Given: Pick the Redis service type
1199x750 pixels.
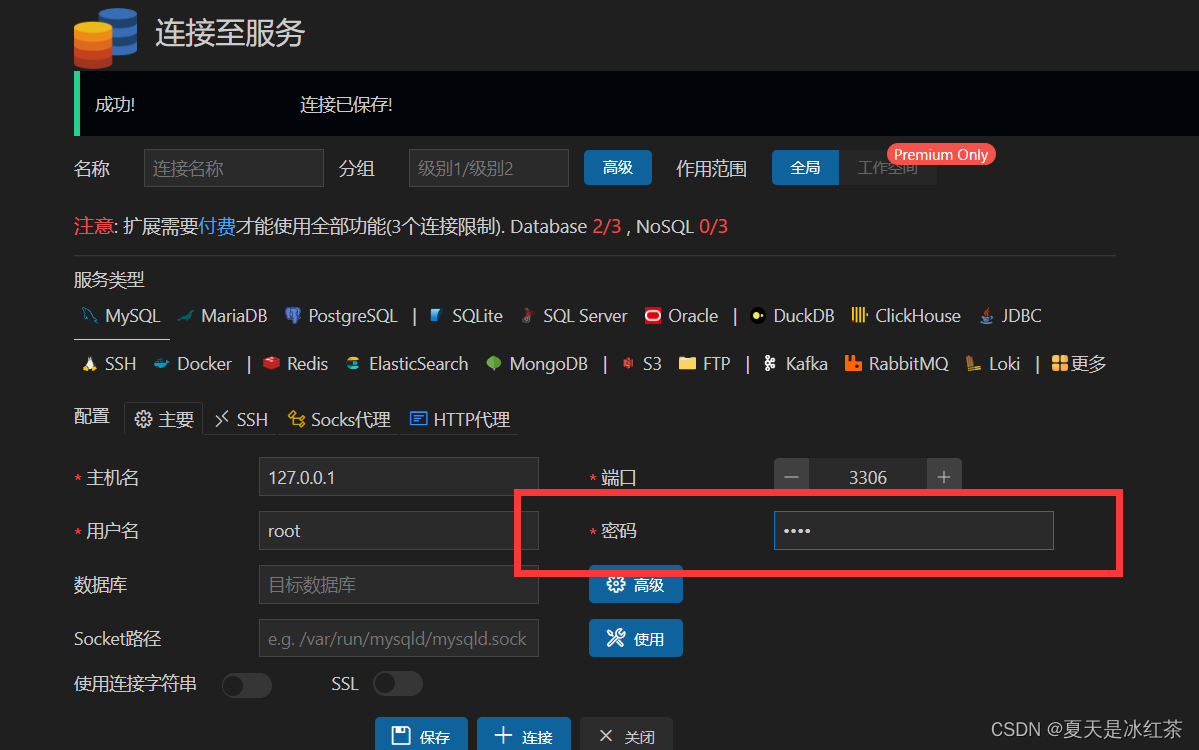Looking at the screenshot, I should [295, 364].
